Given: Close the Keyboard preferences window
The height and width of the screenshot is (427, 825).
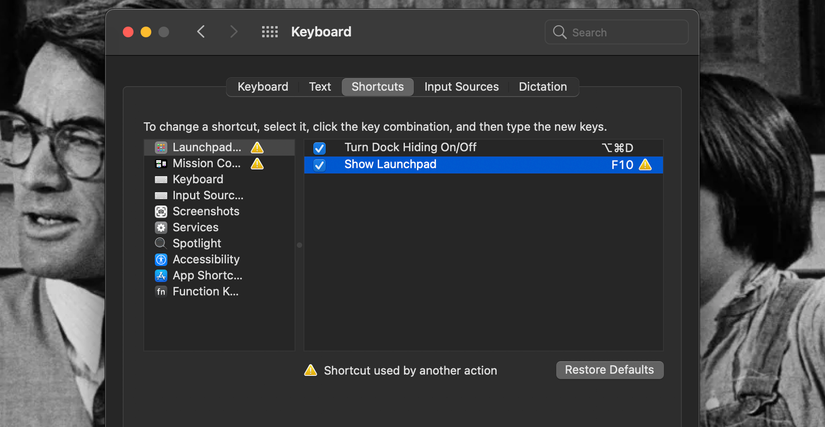Looking at the screenshot, I should tap(128, 32).
